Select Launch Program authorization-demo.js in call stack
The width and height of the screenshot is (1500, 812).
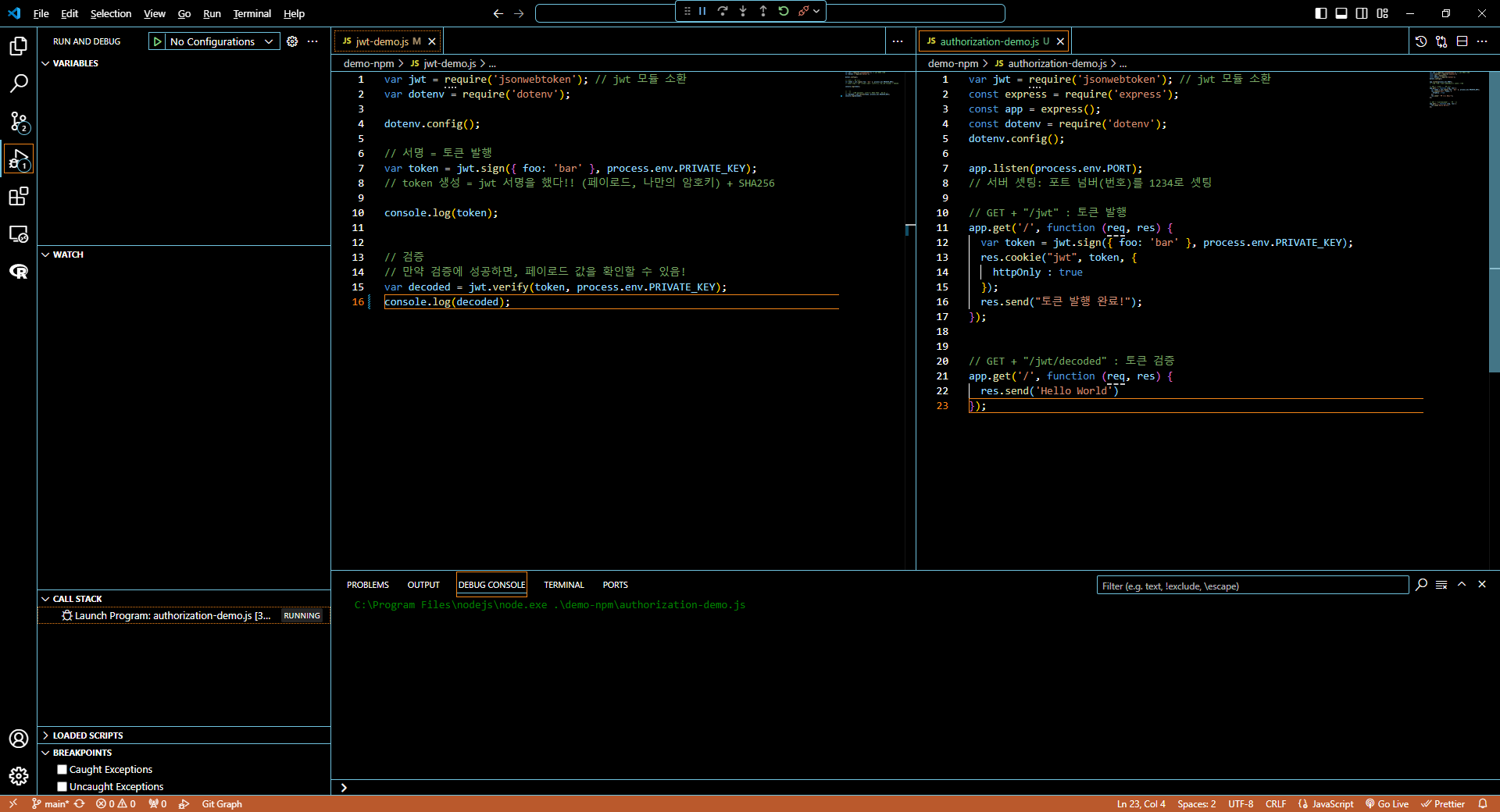click(x=184, y=616)
